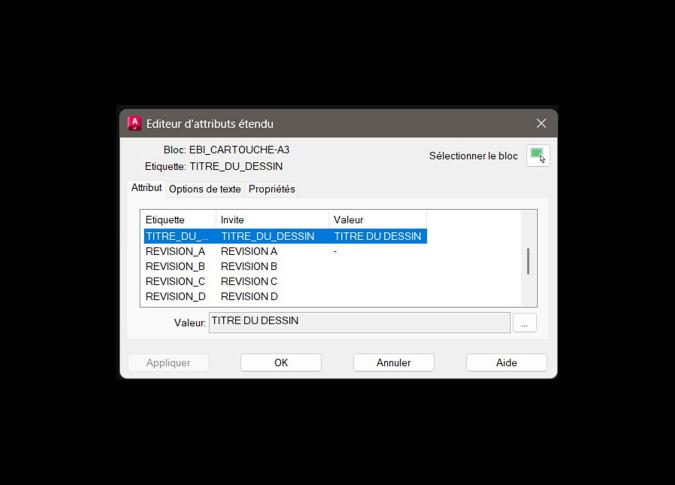The height and width of the screenshot is (485, 675).
Task: Click the Sélectionner le bloc icon button
Action: [x=538, y=156]
